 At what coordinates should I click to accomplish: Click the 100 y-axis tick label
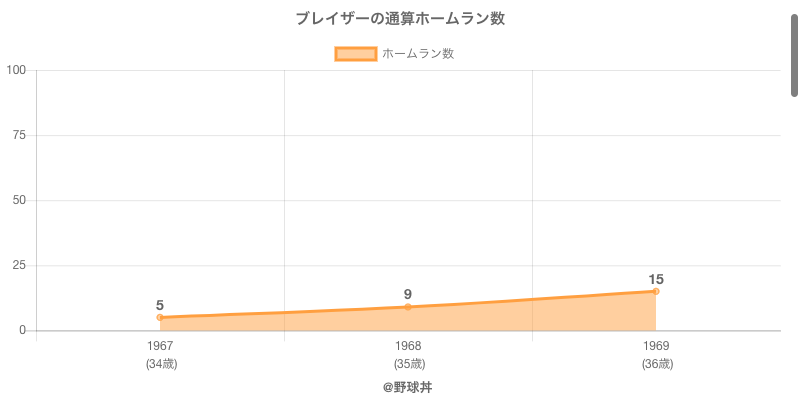pyautogui.click(x=16, y=70)
